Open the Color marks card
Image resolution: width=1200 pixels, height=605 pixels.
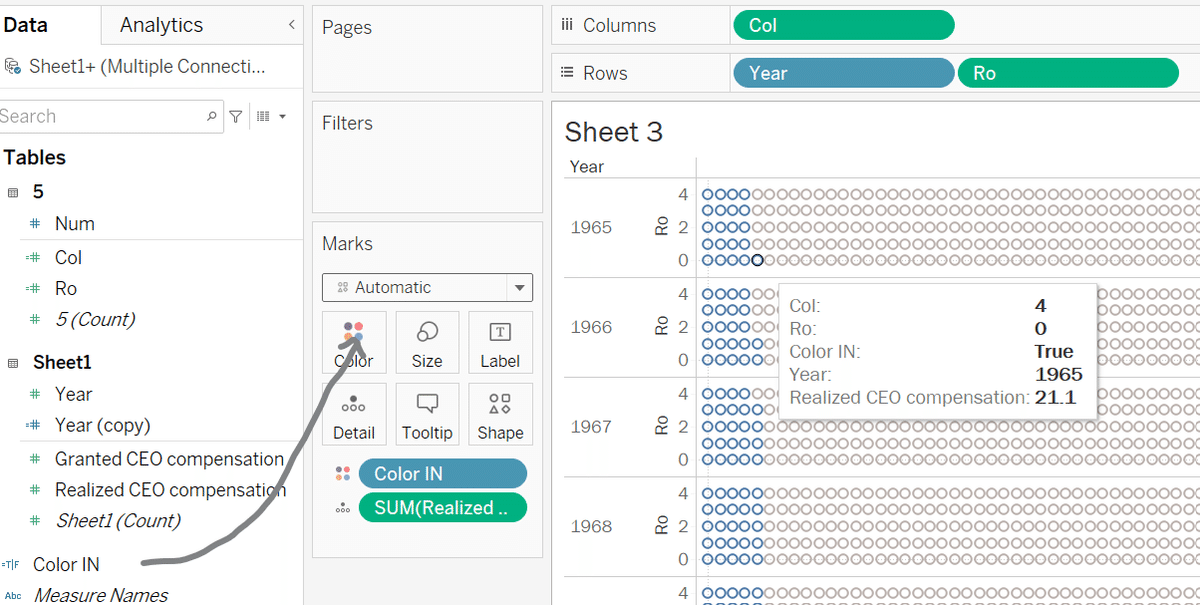tap(353, 343)
